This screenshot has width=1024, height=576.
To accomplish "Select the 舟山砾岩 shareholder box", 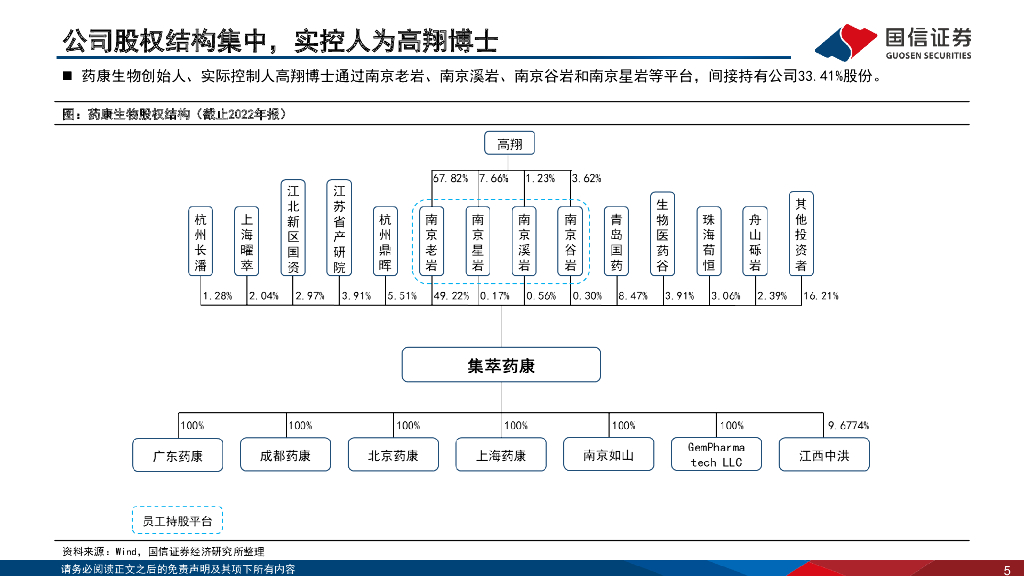I will [755, 241].
